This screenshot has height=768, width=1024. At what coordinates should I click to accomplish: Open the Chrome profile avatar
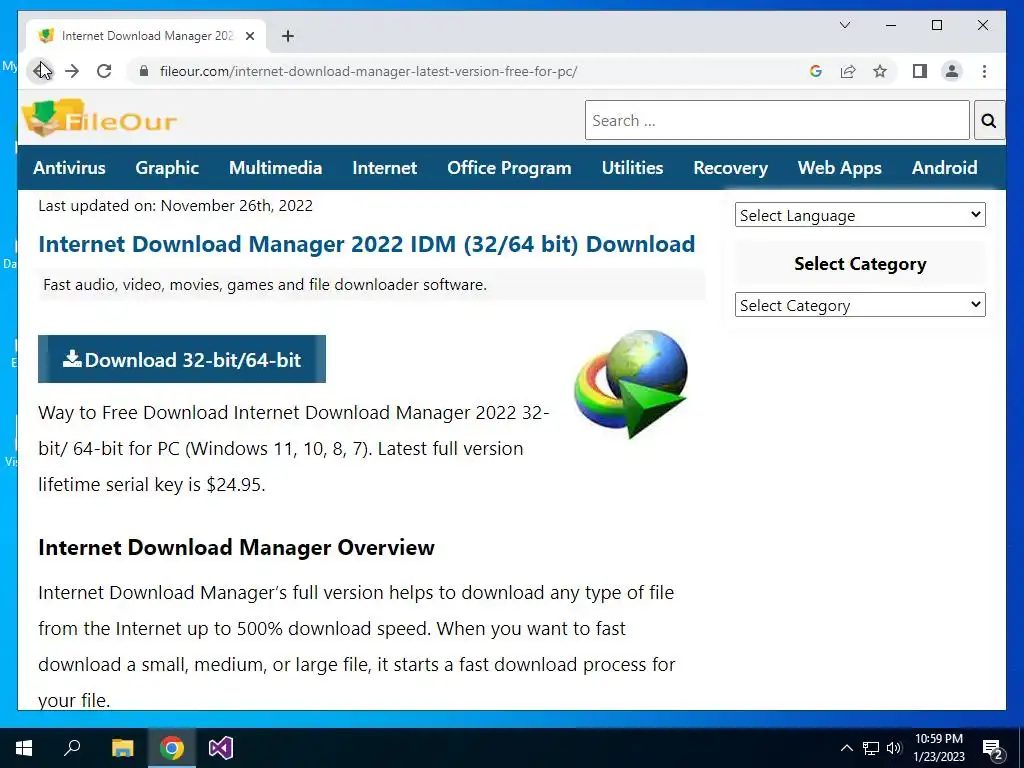pyautogui.click(x=952, y=71)
